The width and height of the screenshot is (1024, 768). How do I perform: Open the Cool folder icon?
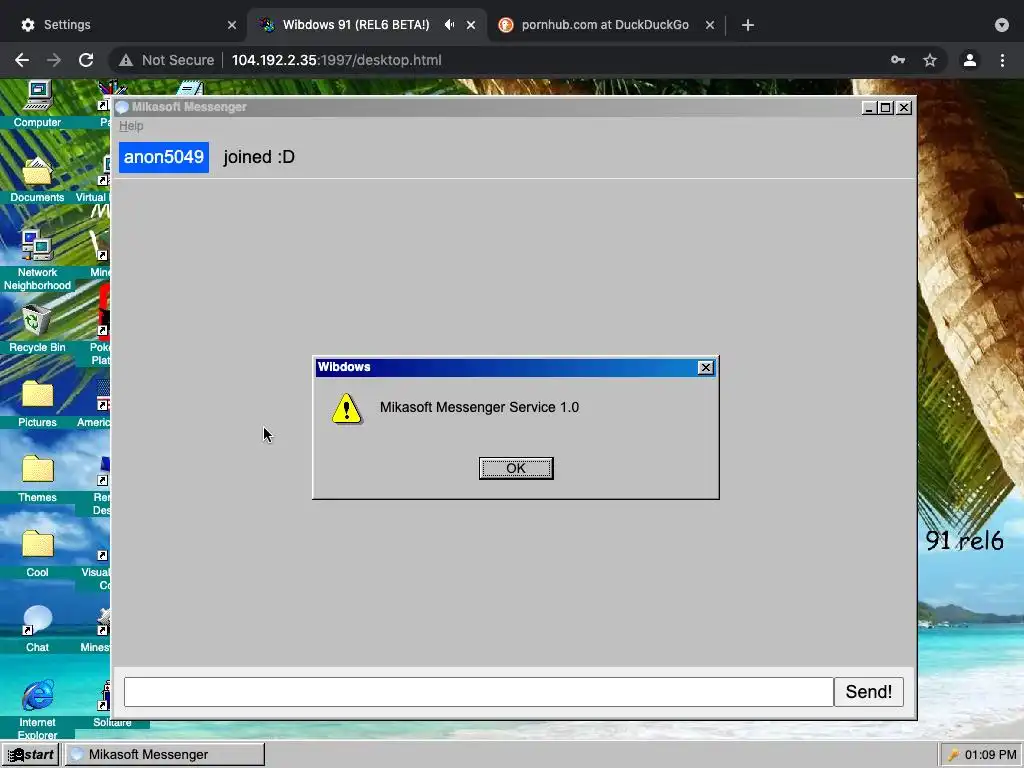tap(37, 554)
